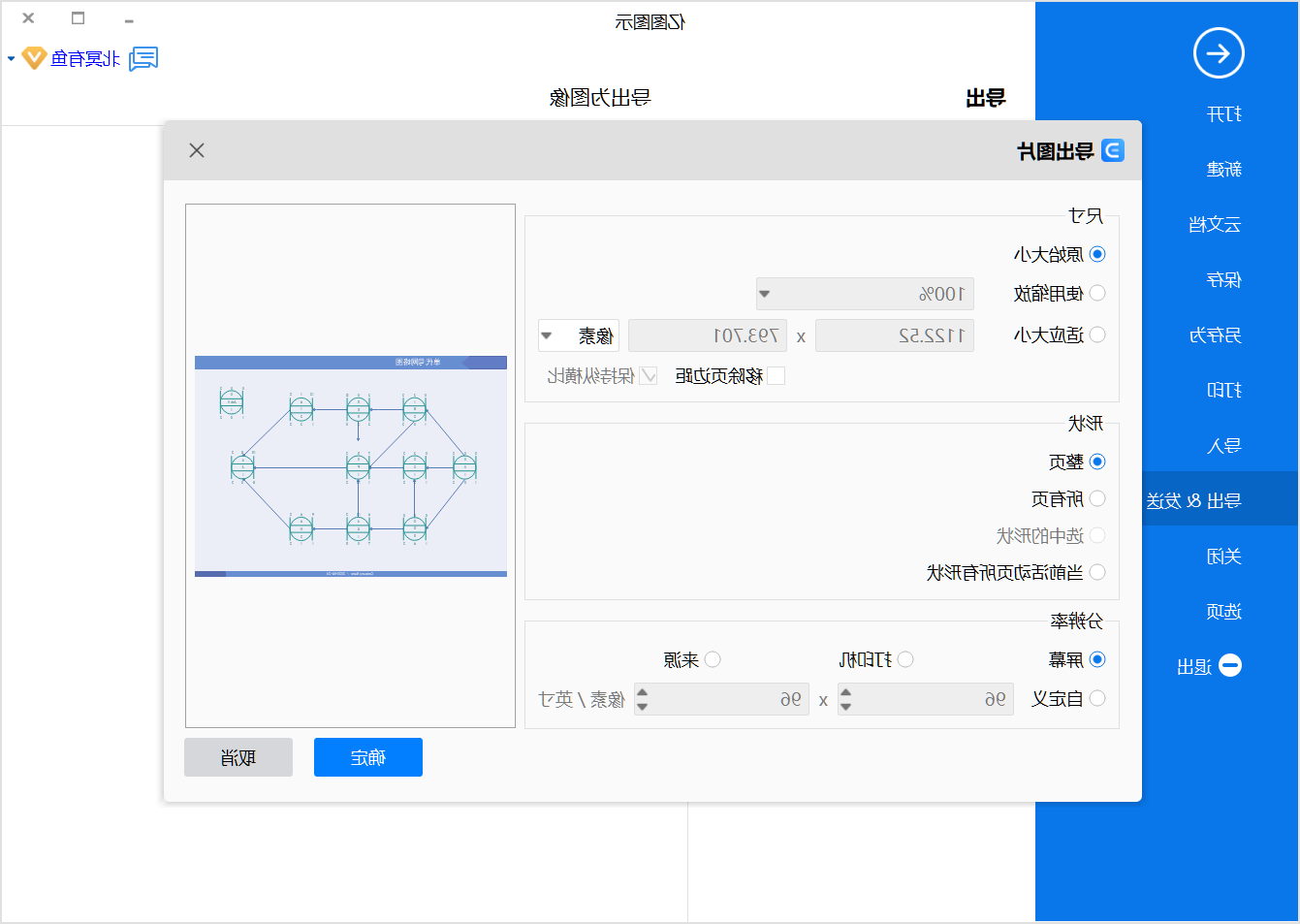1300x924 pixels.
Task: Click the diagram preview thumbnail
Action: [351, 466]
